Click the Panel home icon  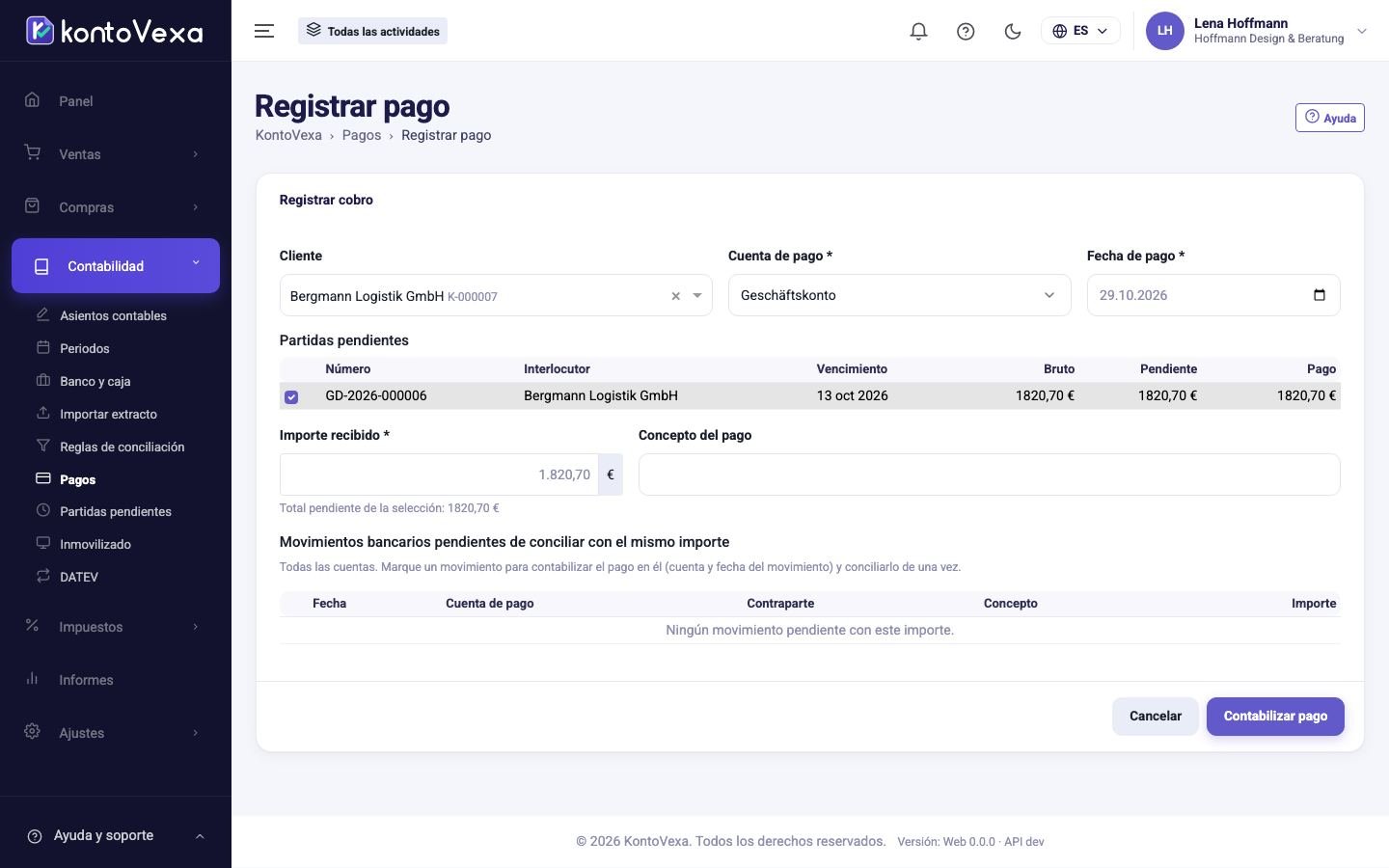32,100
